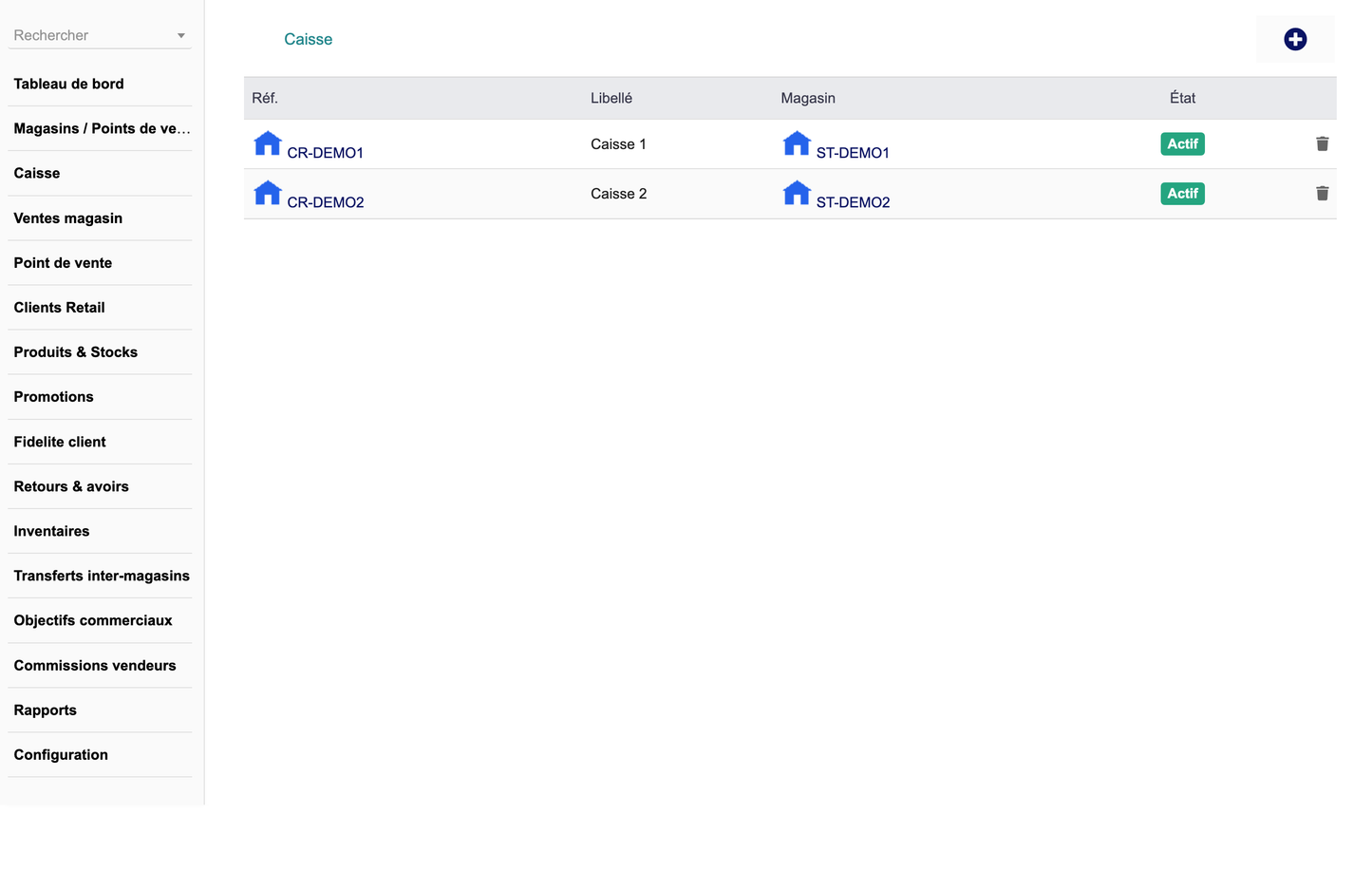Open Transferts inter-magasins

pyautogui.click(x=102, y=576)
